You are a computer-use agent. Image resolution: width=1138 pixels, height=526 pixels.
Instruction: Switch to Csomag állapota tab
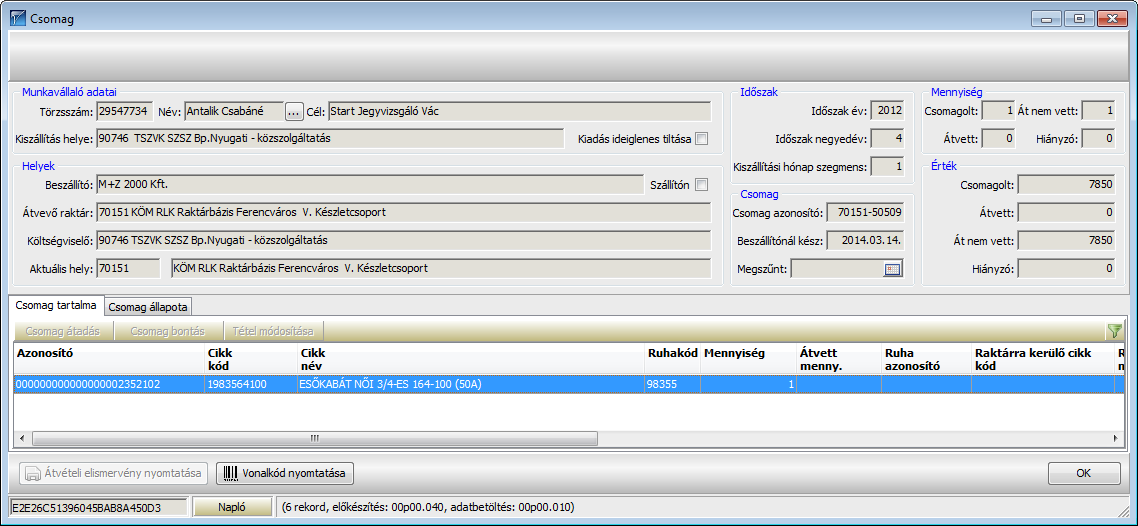click(x=148, y=307)
